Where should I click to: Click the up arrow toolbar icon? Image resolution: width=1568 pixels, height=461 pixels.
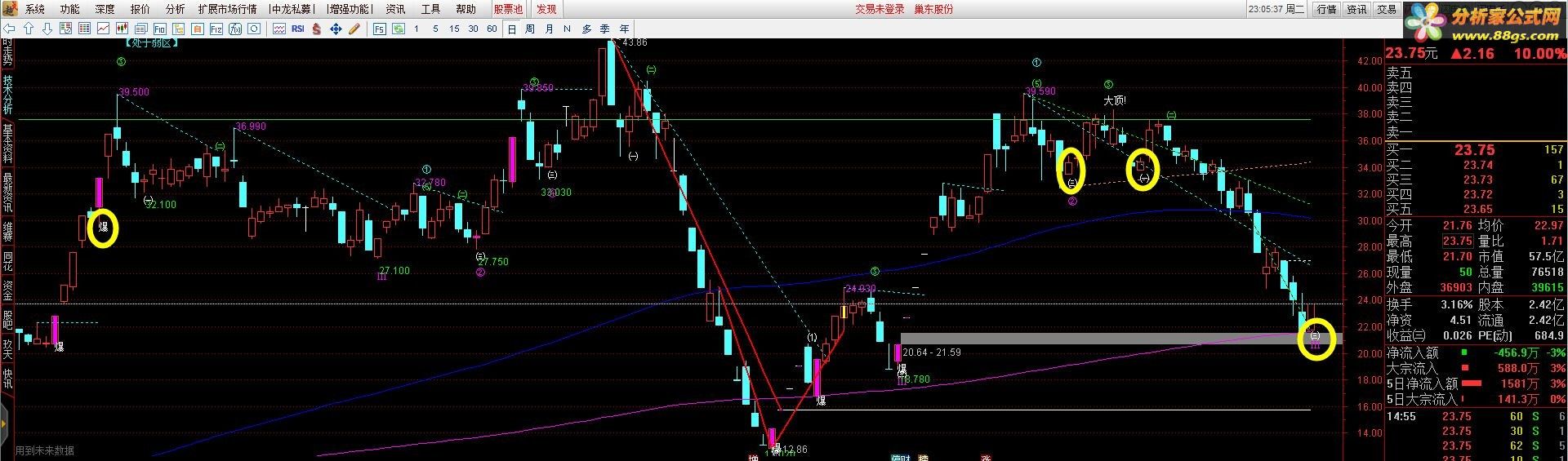pyautogui.click(x=29, y=29)
